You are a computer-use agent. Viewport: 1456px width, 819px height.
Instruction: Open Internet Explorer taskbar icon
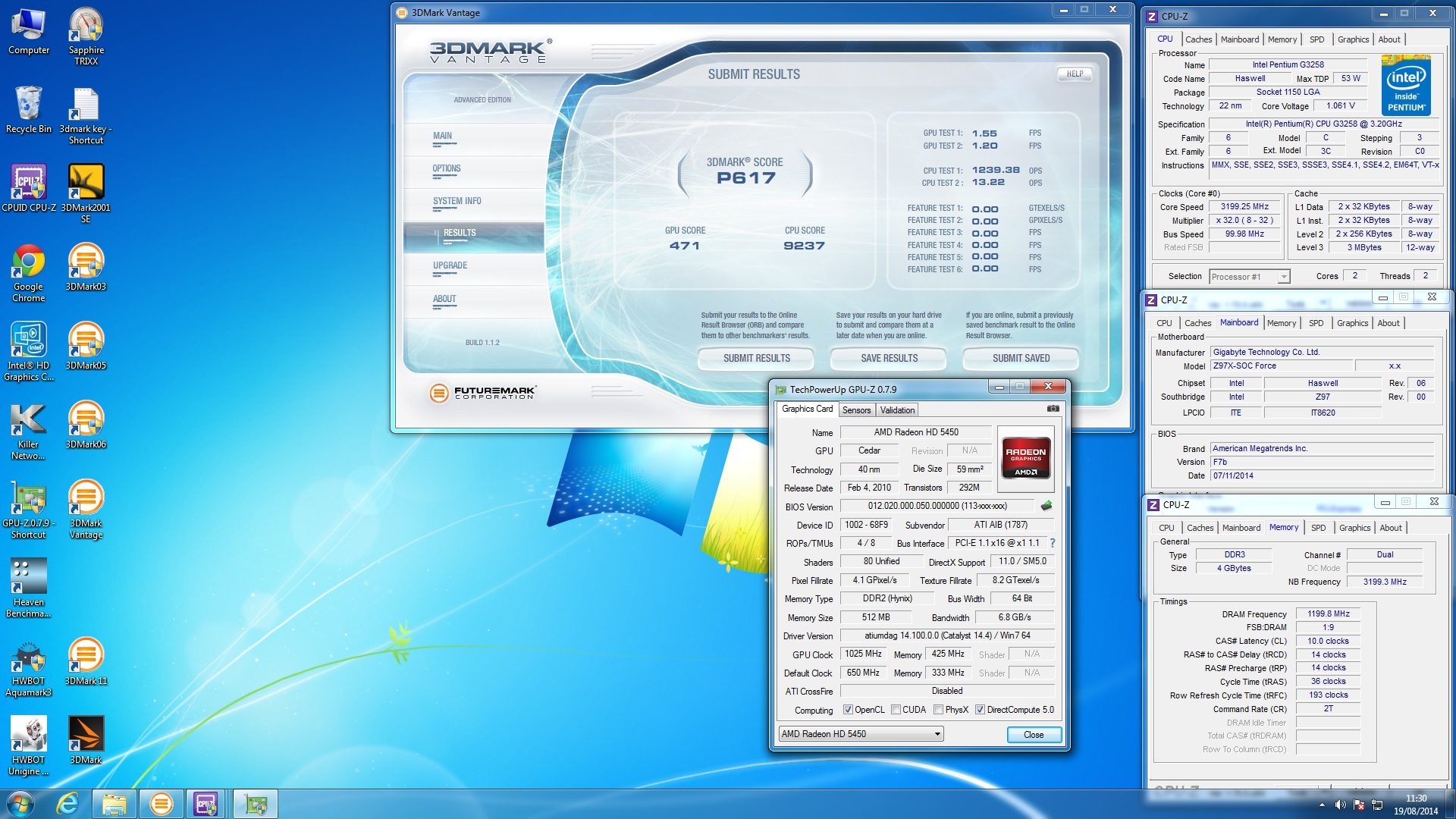tap(68, 804)
